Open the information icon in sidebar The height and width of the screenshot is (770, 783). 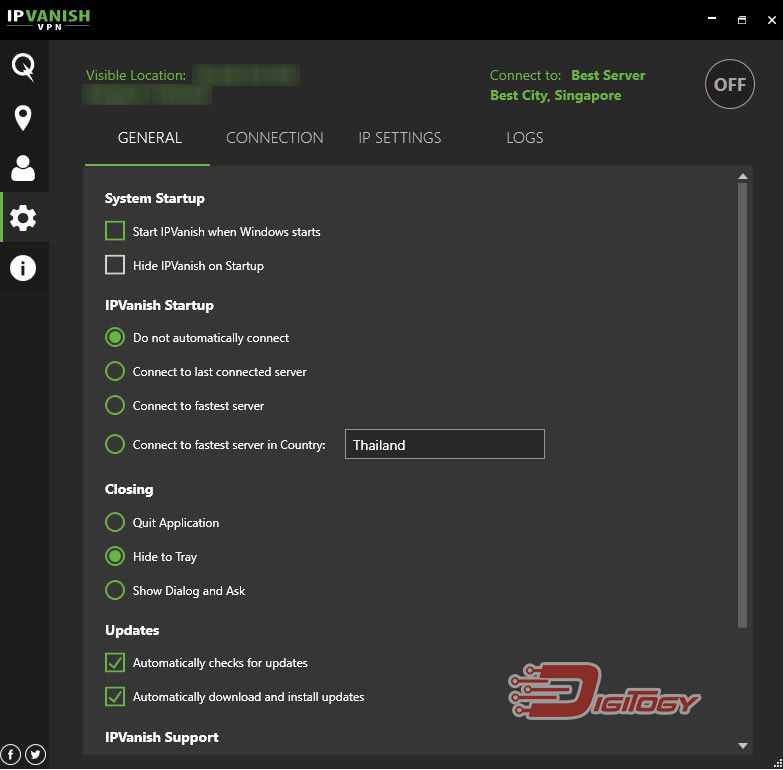tap(23, 268)
